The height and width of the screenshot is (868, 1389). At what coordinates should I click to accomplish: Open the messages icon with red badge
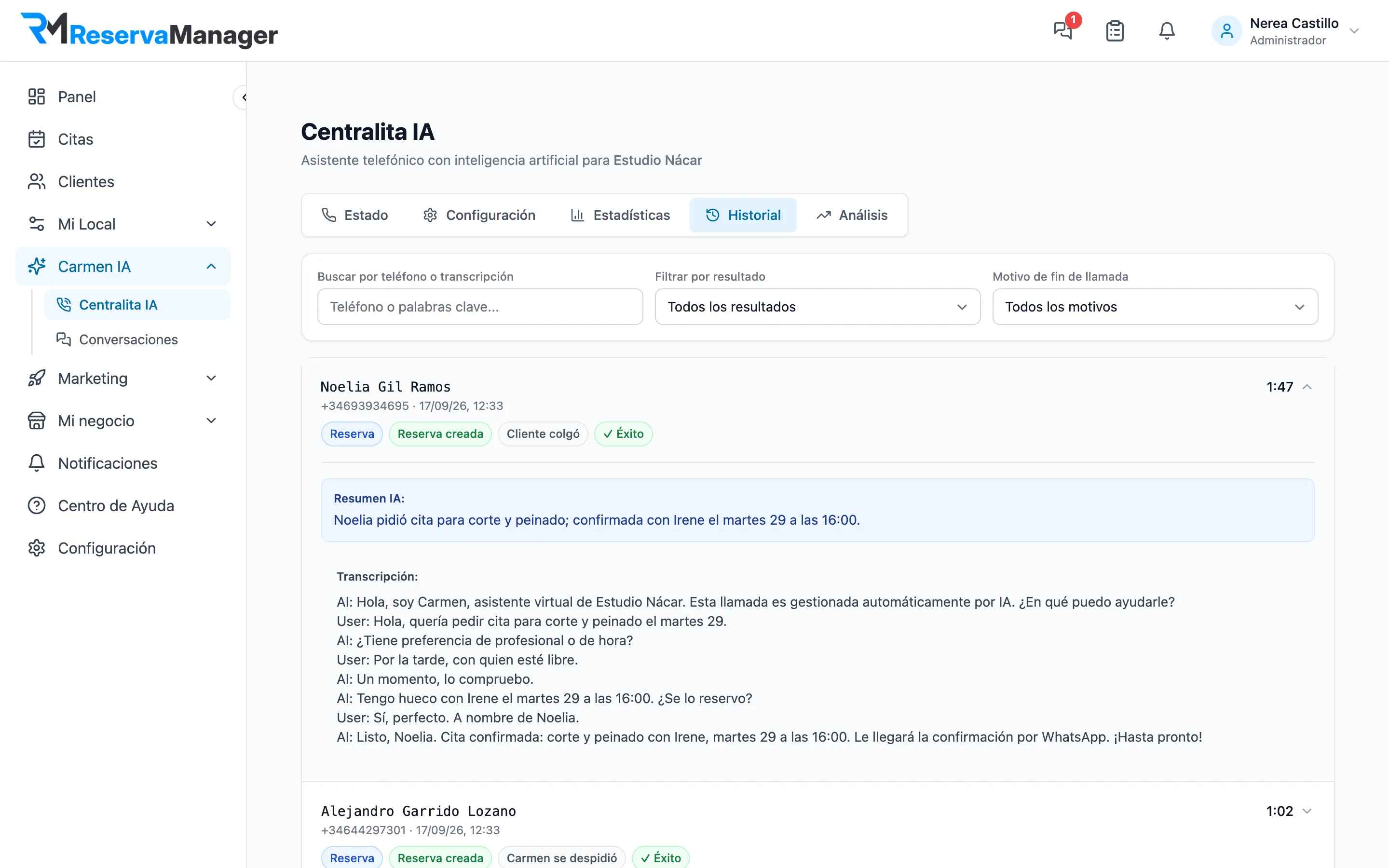[x=1063, y=30]
